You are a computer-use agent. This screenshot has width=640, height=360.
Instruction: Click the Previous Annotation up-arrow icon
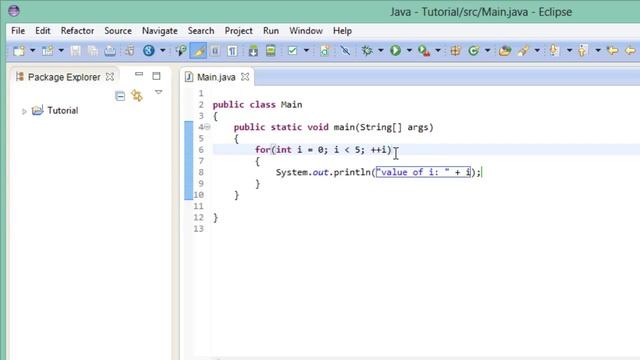point(582,51)
